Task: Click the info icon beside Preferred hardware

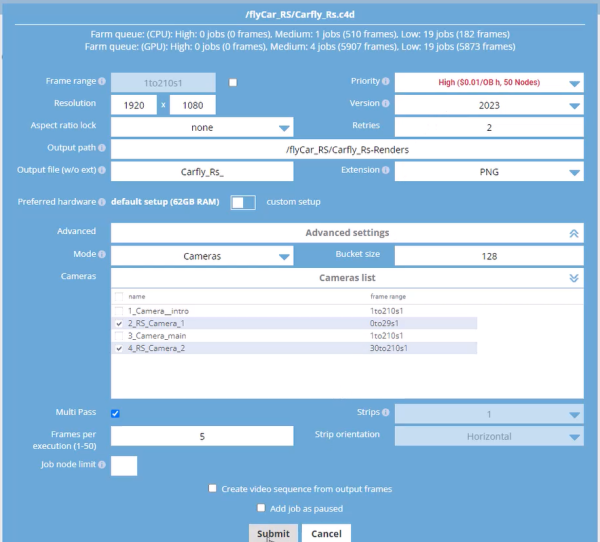Action: pos(103,202)
